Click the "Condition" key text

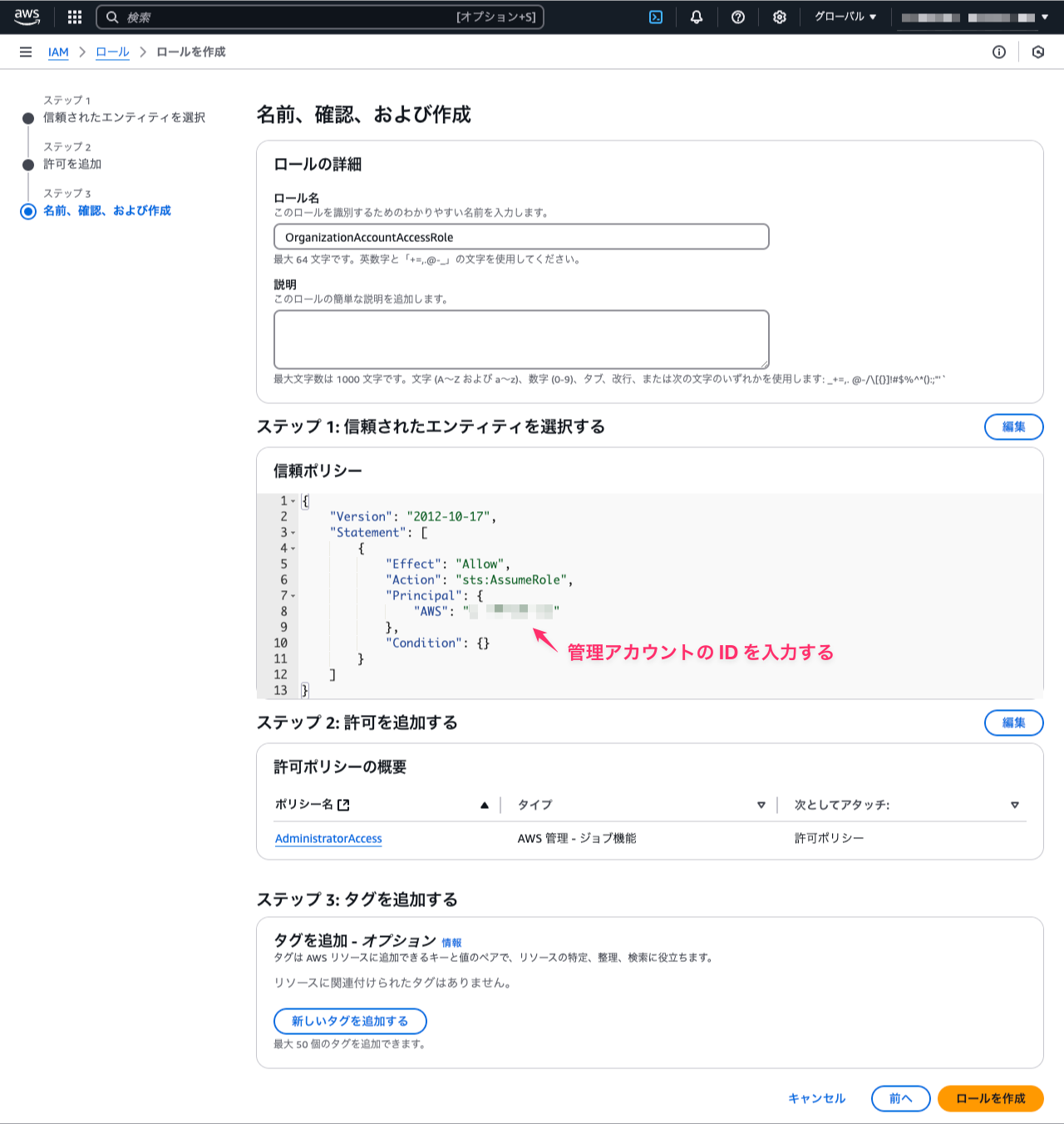click(424, 643)
